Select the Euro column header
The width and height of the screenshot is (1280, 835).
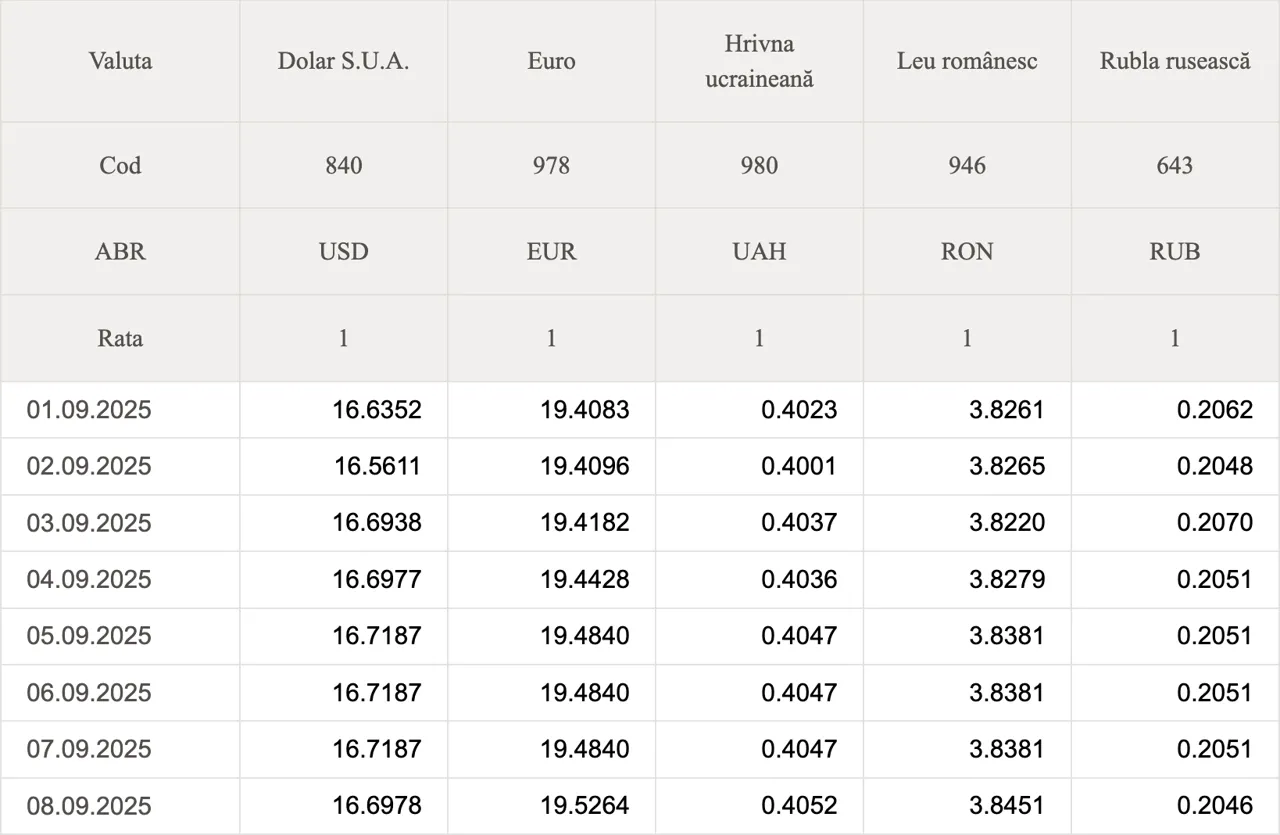point(551,61)
